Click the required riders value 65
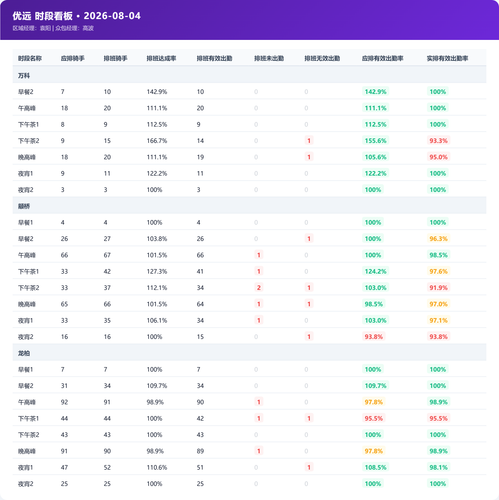 click(x=64, y=304)
